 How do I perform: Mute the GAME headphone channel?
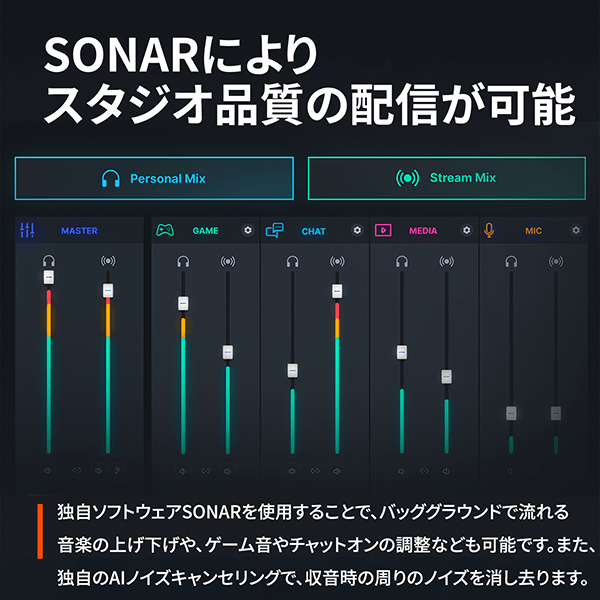pyautogui.click(x=183, y=471)
